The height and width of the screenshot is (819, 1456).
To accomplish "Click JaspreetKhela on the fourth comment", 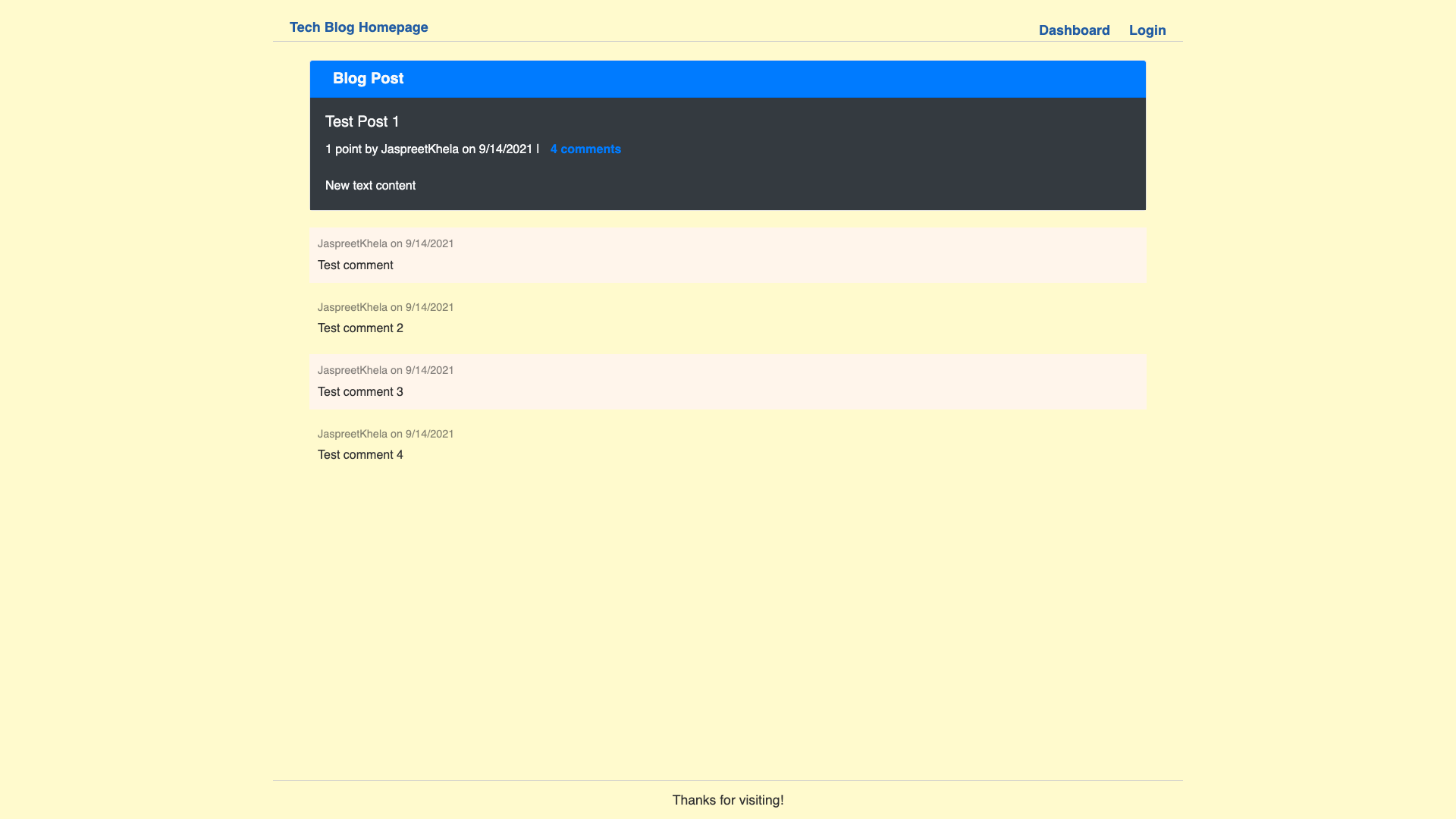I will [x=351, y=434].
